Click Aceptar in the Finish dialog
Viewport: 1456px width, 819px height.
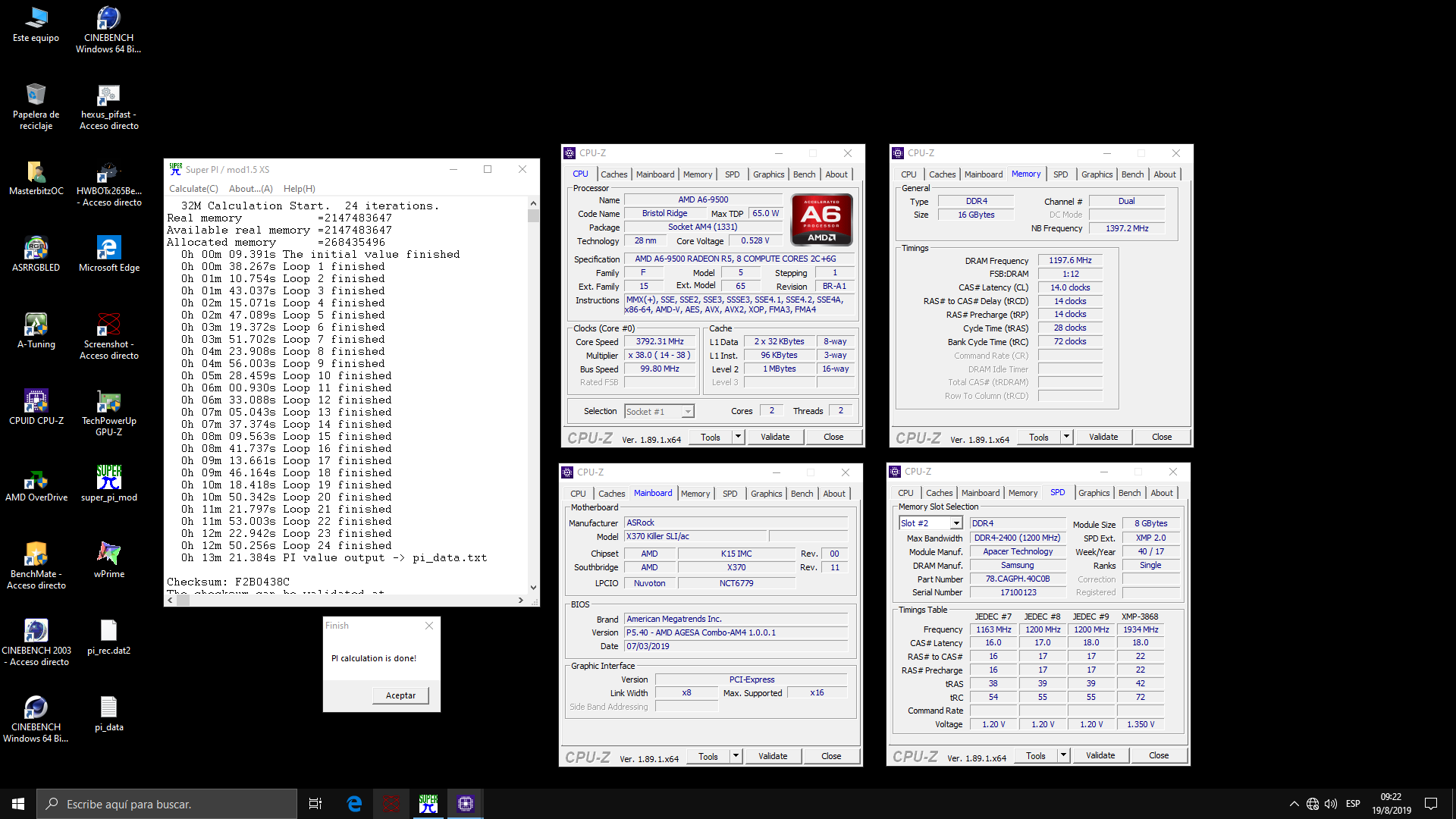400,695
